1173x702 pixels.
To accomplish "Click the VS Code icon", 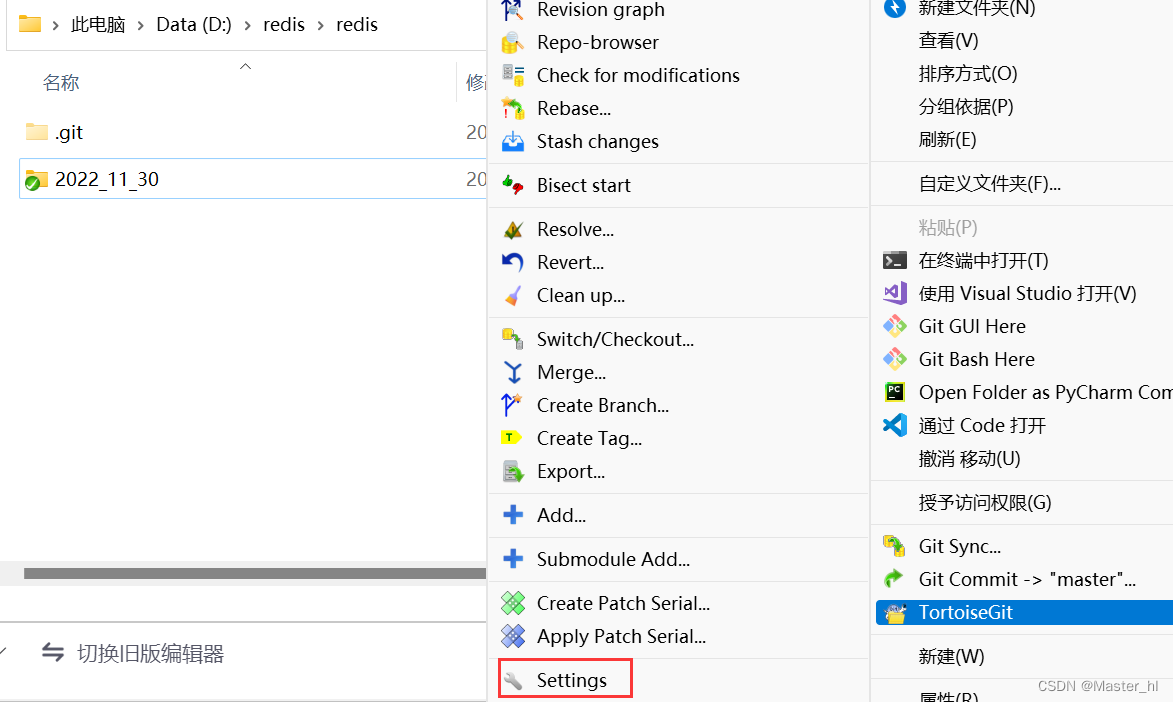I will 895,425.
